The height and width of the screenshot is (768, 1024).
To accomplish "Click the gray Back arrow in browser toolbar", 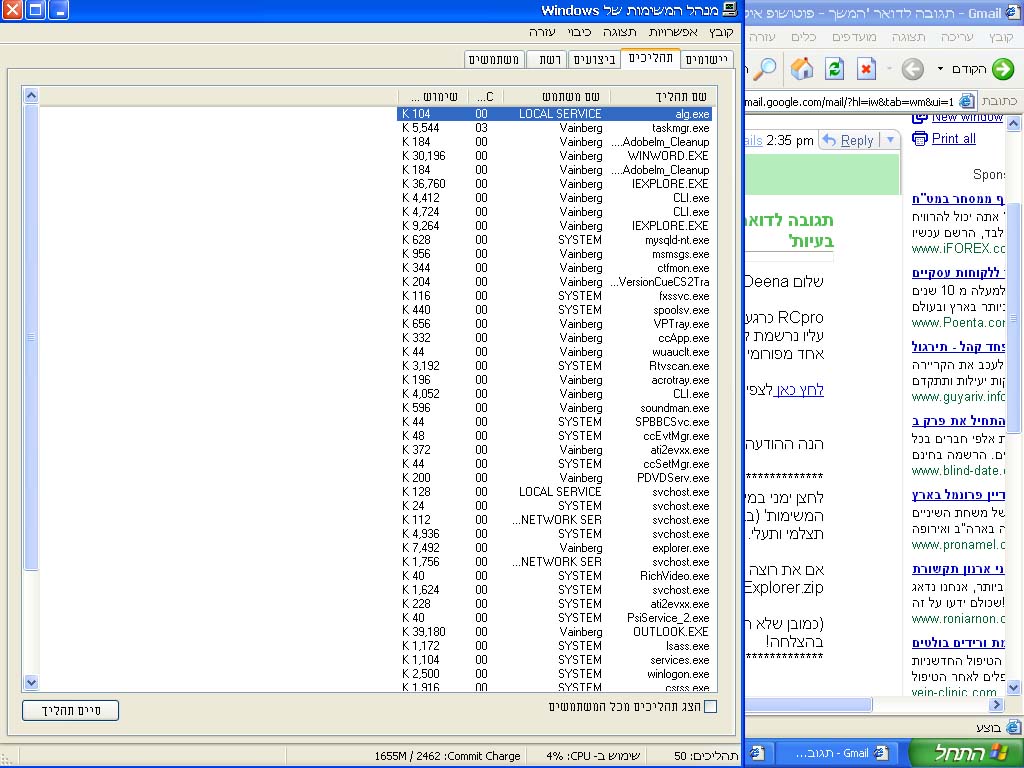I will click(912, 69).
